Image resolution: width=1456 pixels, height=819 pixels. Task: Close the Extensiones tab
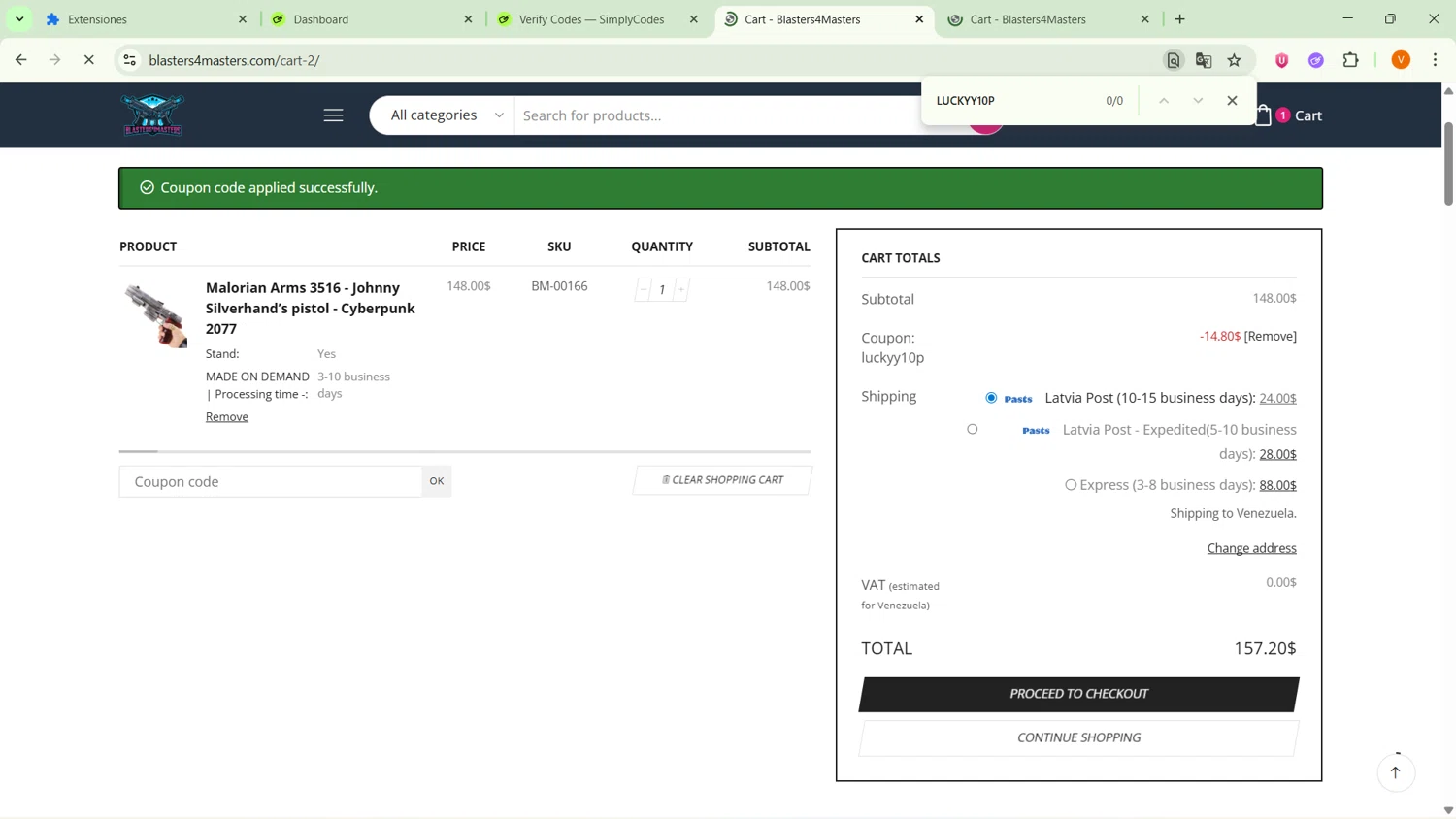click(243, 19)
